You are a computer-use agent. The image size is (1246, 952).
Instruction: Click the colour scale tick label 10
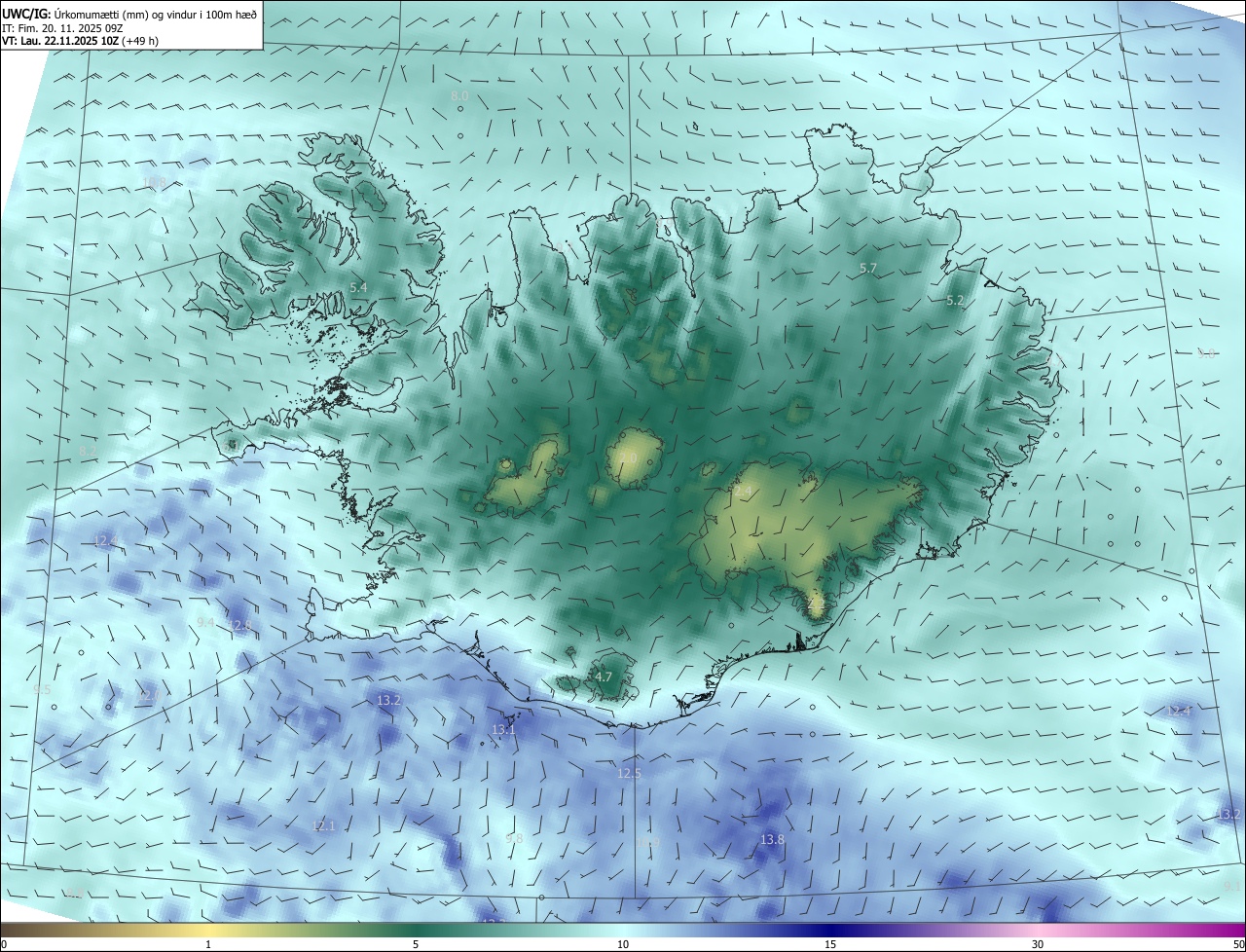coord(623,944)
